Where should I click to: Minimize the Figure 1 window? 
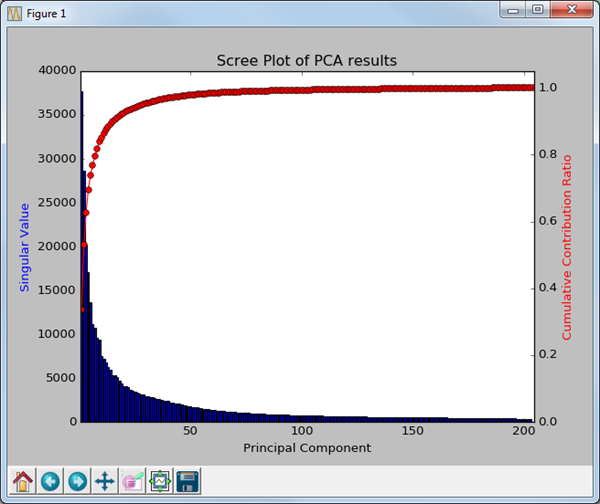[x=515, y=10]
